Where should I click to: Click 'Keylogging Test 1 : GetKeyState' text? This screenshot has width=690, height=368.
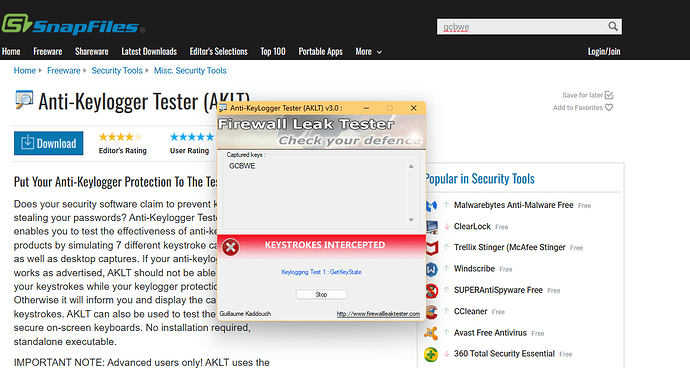point(321,272)
